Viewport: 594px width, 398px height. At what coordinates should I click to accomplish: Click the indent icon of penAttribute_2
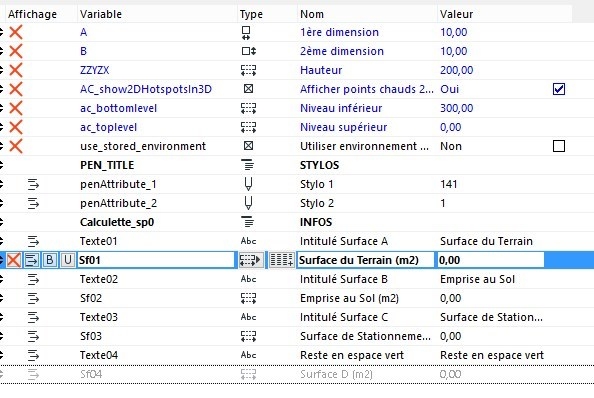(x=33, y=203)
